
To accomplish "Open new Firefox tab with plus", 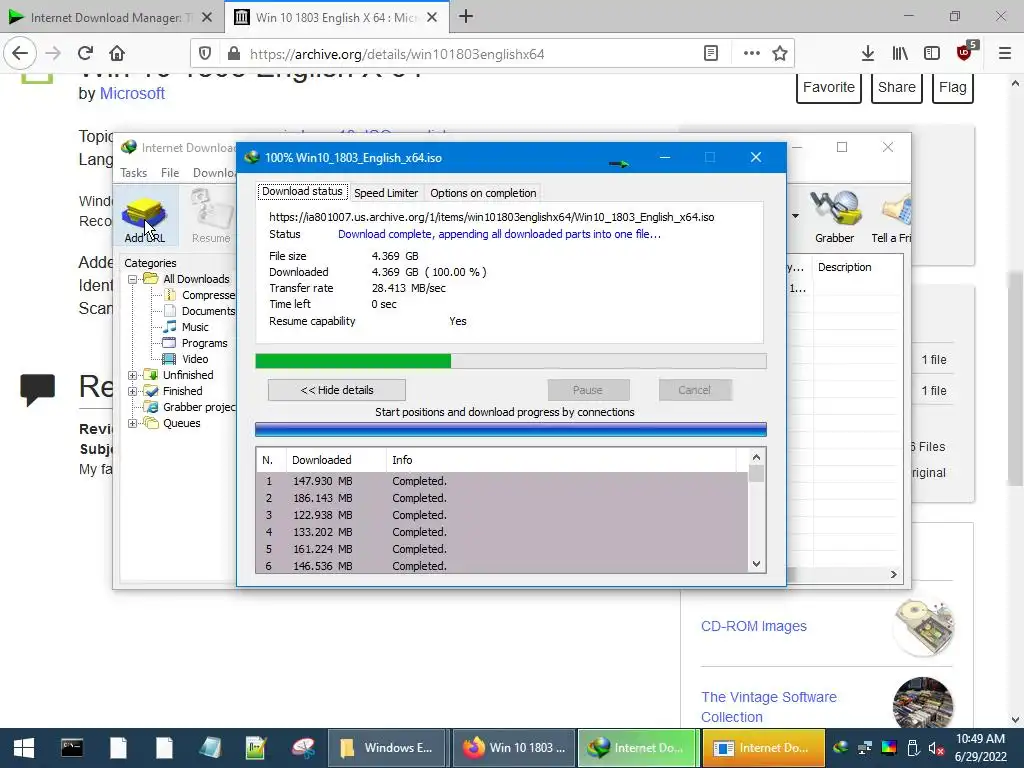I will (x=466, y=17).
